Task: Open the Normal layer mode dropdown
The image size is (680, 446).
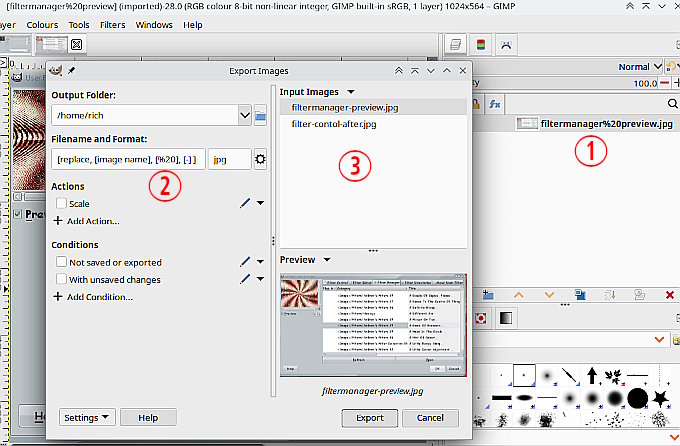Action: [x=640, y=66]
